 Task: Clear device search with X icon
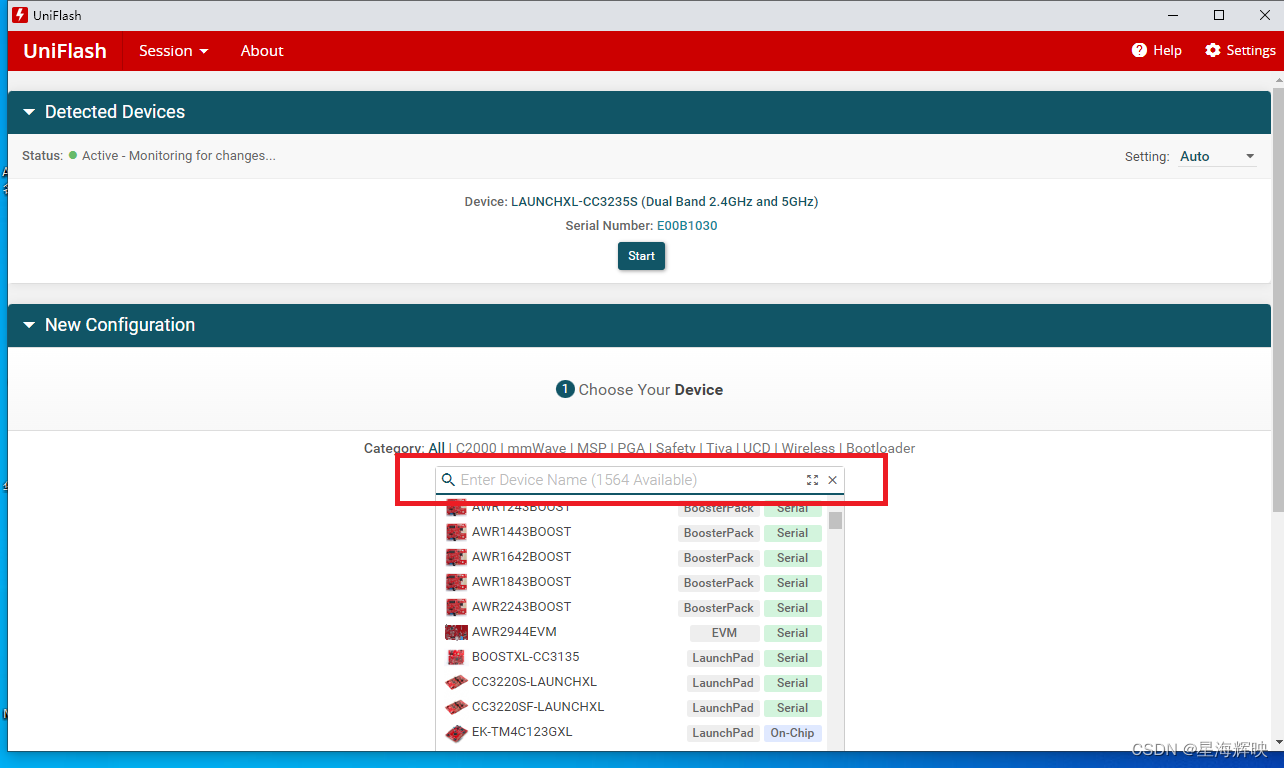pyautogui.click(x=832, y=480)
